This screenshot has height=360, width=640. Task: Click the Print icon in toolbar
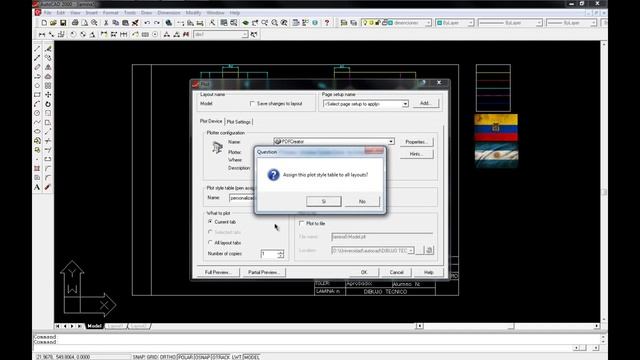click(75, 23)
